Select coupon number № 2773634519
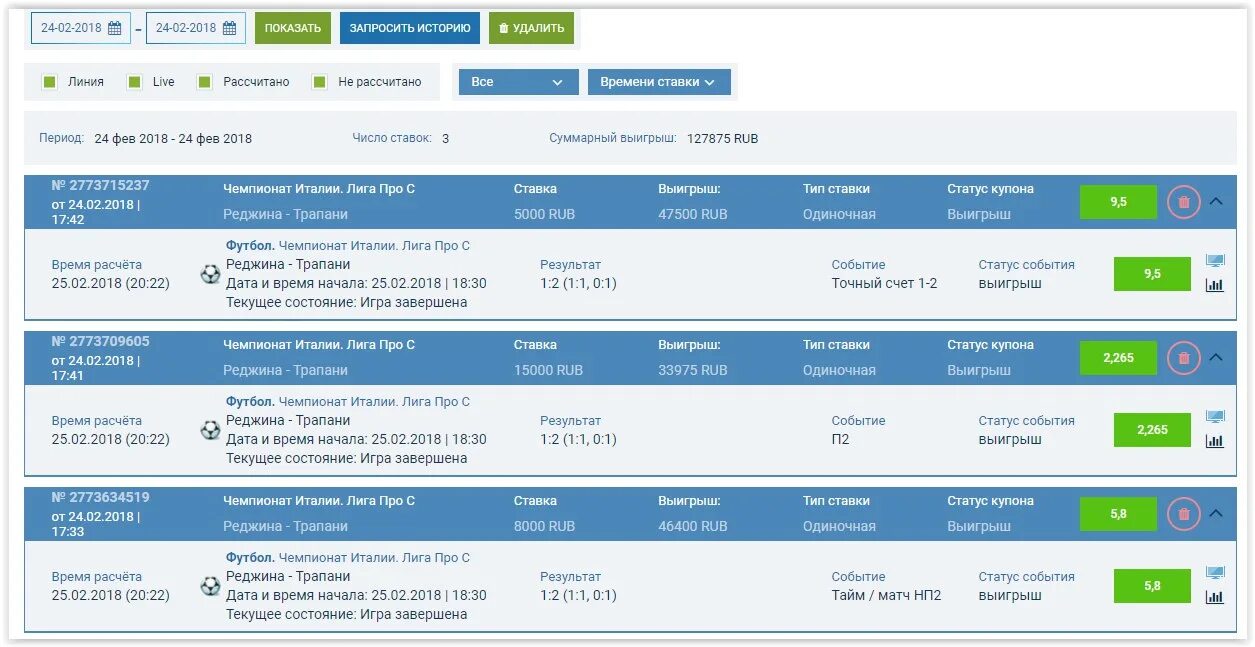1255x647 pixels. [x=100, y=497]
